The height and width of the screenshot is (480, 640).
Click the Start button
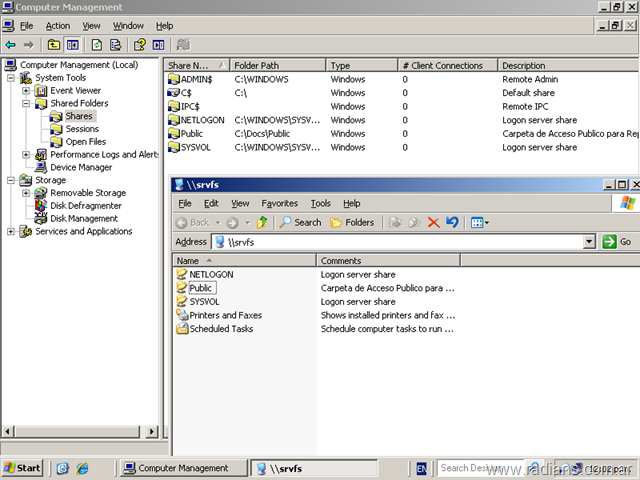click(x=22, y=468)
